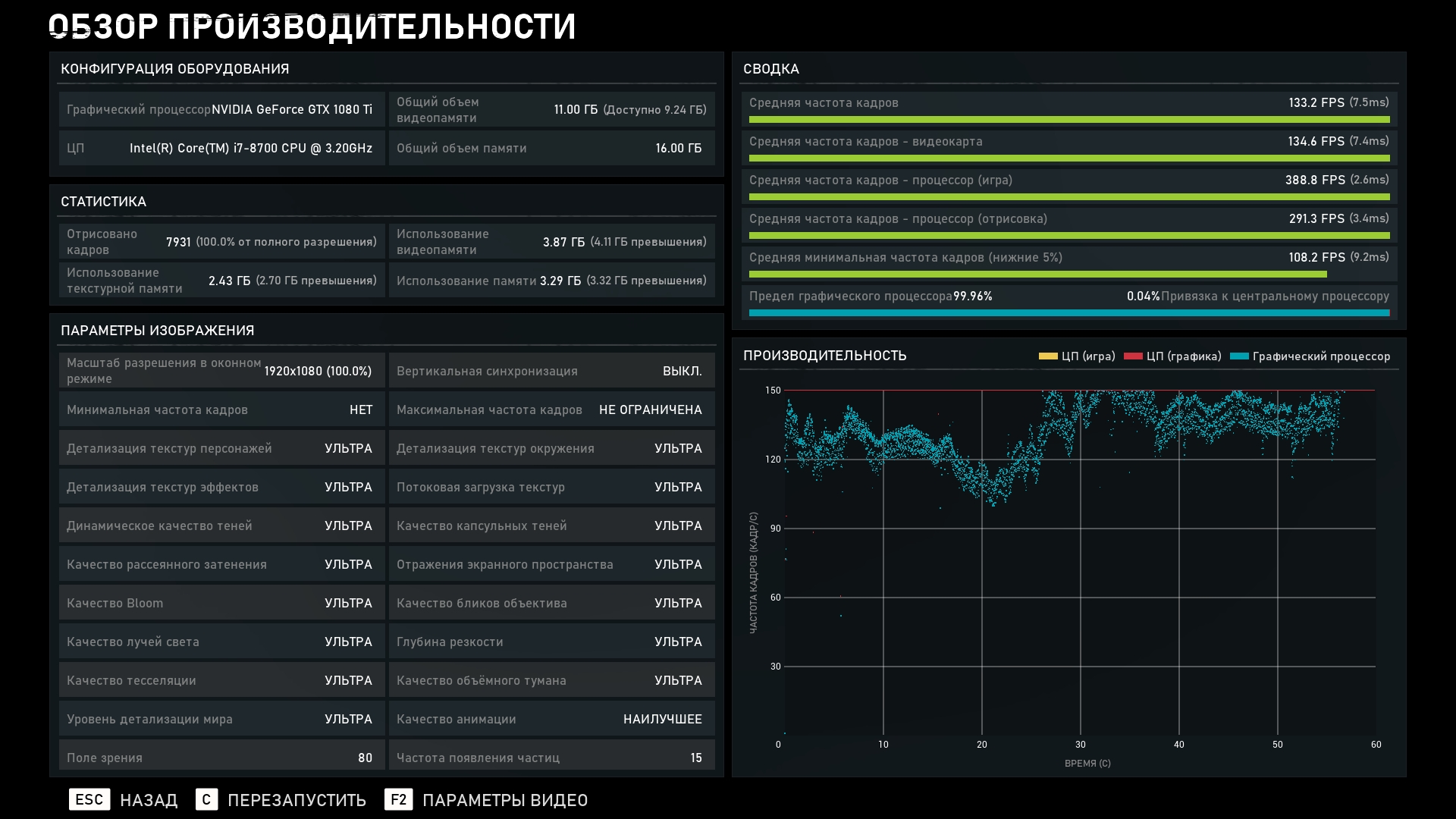The width and height of the screenshot is (1456, 819).
Task: Select the Вертикальная синхронизация ВЫКЛ. row
Action: [x=551, y=371]
